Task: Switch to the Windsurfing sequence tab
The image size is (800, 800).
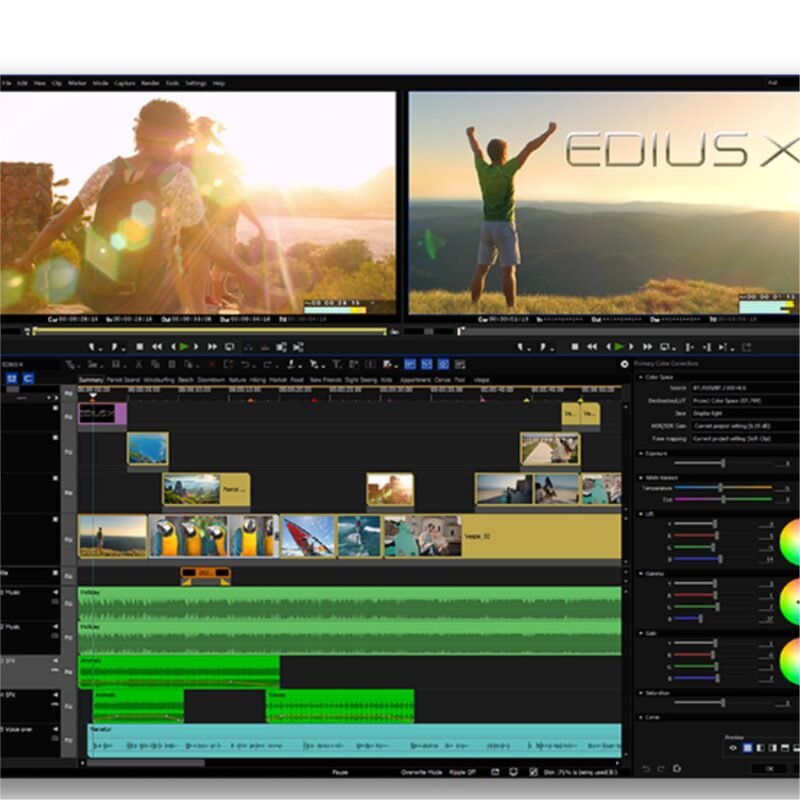Action: 158,380
